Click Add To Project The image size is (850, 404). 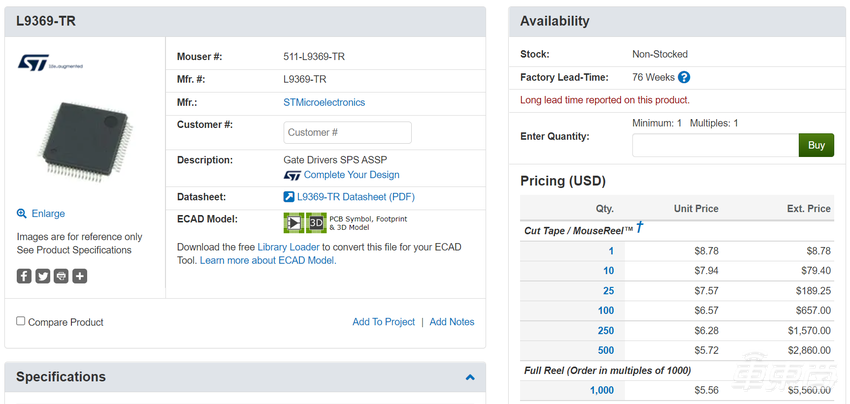(383, 322)
